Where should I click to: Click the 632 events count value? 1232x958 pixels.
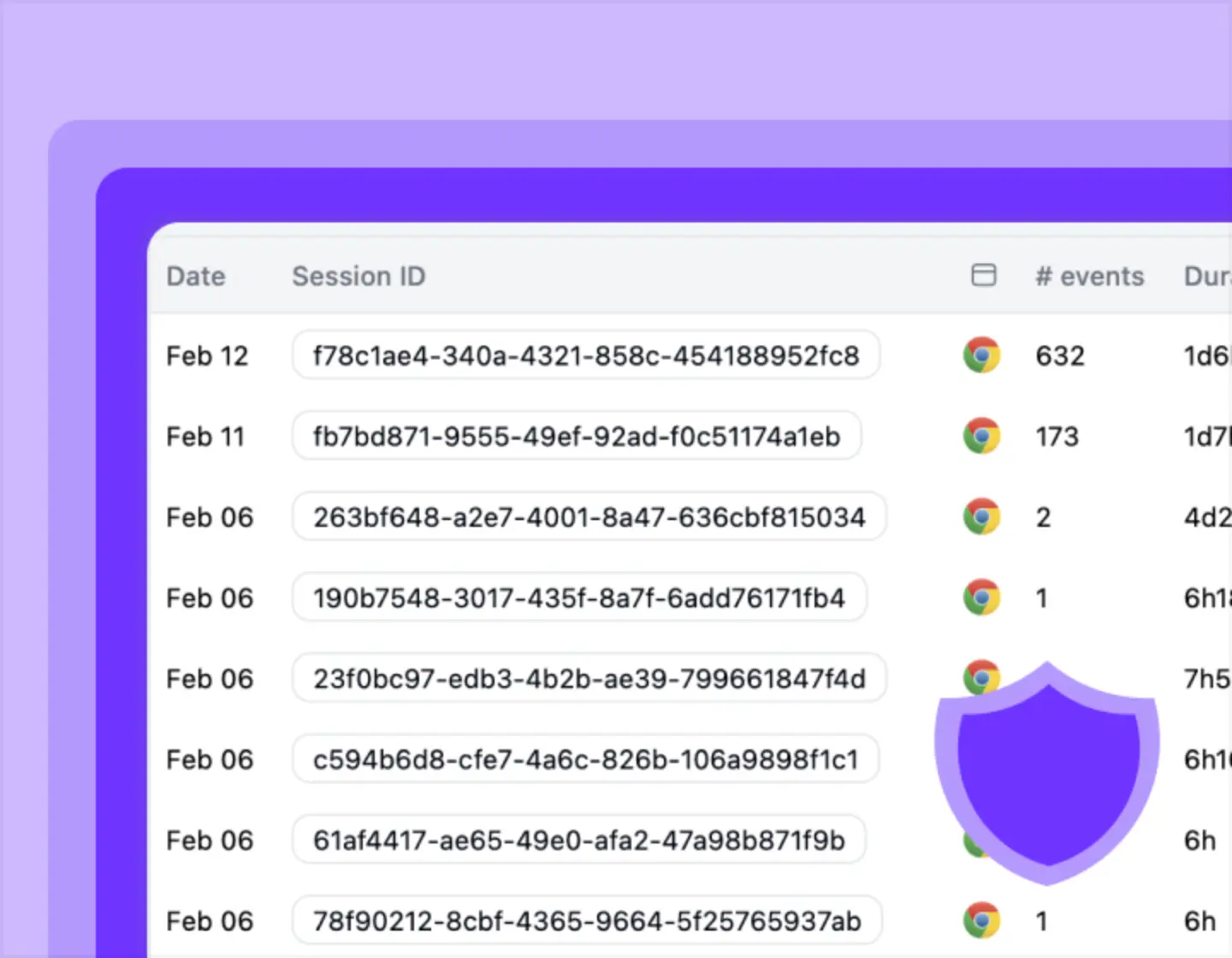(1060, 355)
